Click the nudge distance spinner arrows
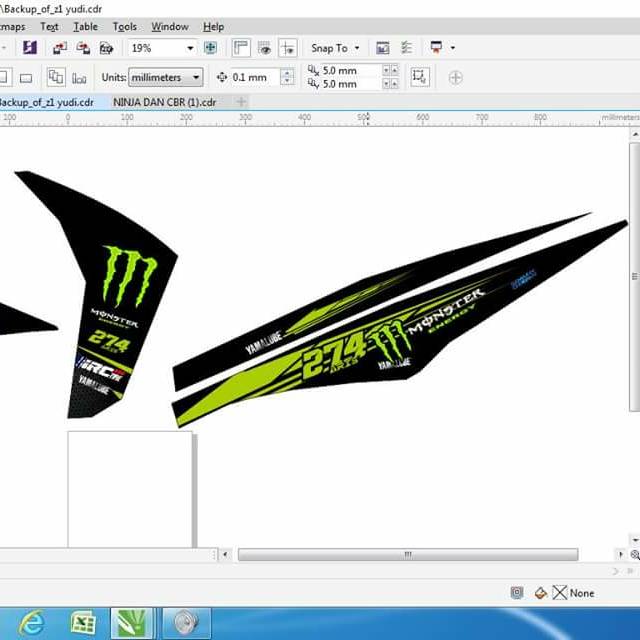640x640 pixels. coord(287,77)
